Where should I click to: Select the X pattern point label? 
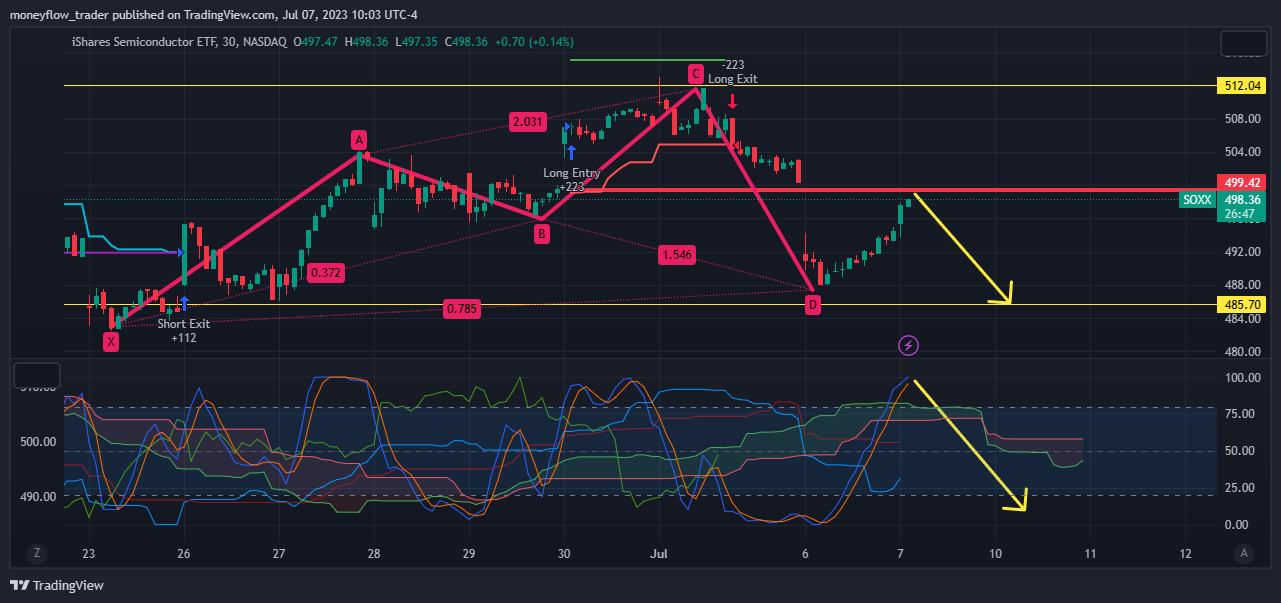click(x=111, y=342)
